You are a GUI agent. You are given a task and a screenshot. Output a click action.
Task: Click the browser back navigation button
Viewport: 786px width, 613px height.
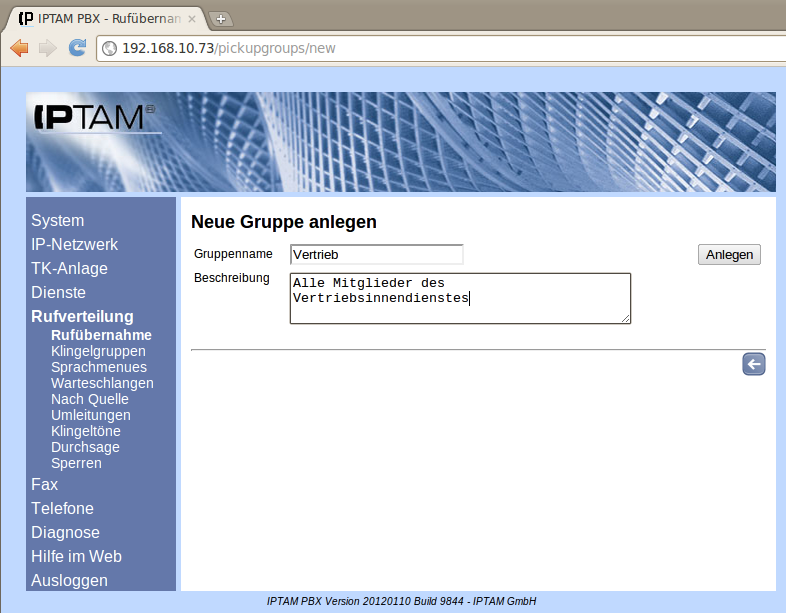[x=19, y=48]
